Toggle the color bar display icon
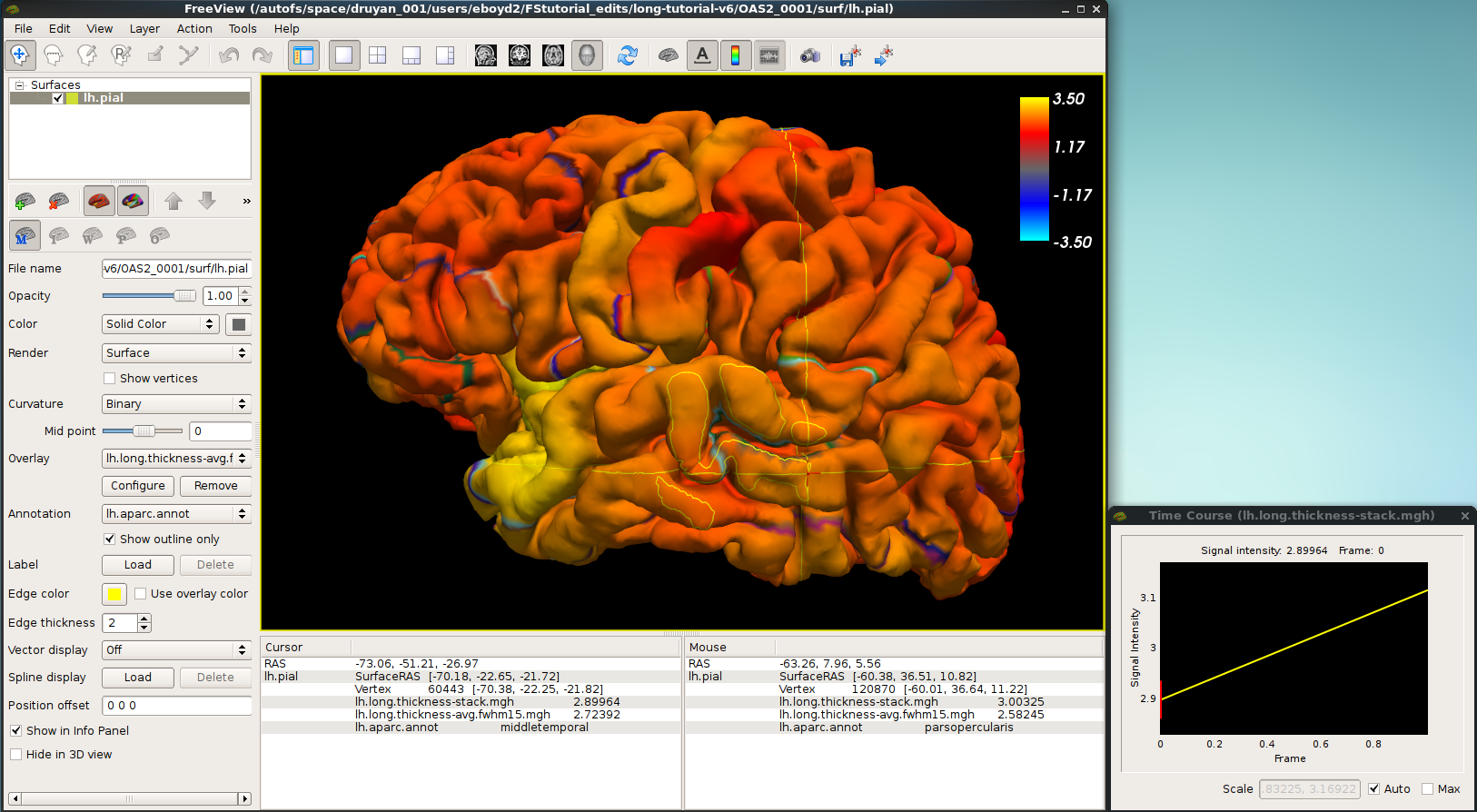Screen dimensions: 1477x812 click(735, 55)
